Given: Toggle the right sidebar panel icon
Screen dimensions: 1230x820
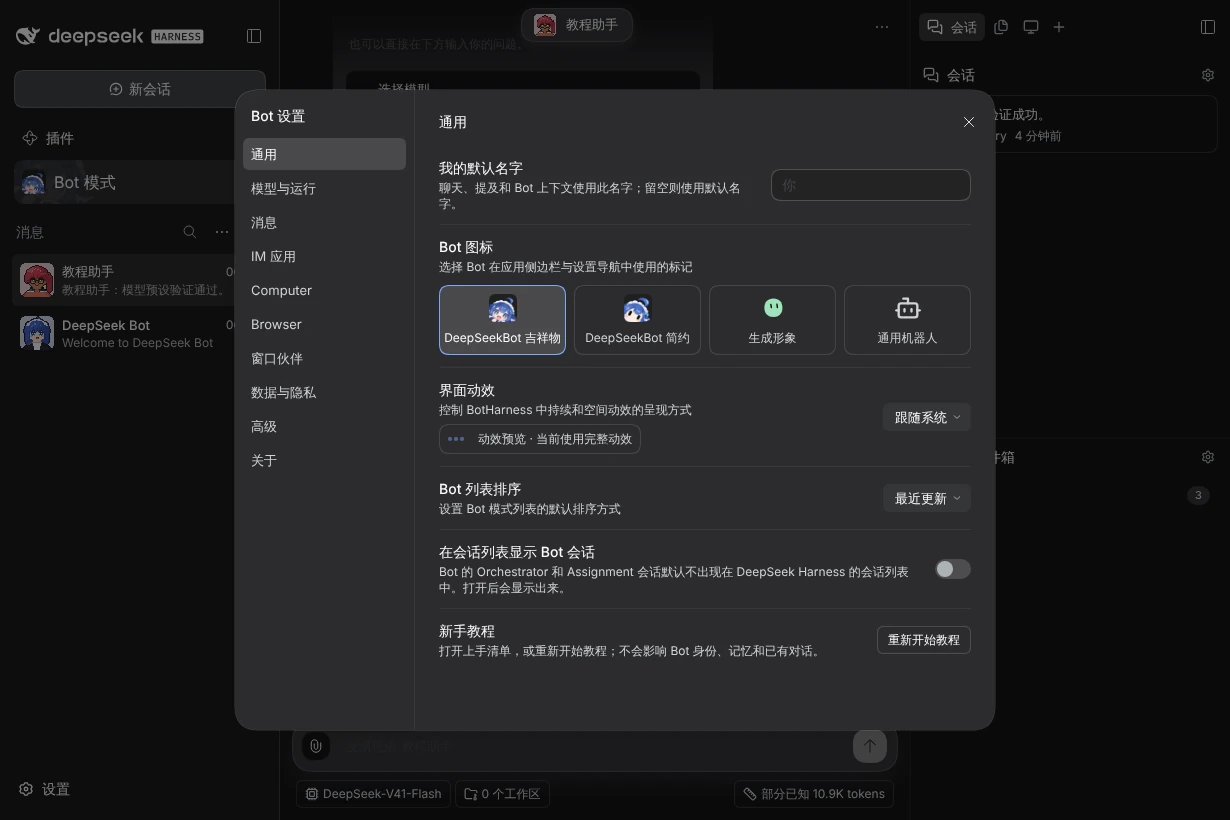Looking at the screenshot, I should 1207,27.
